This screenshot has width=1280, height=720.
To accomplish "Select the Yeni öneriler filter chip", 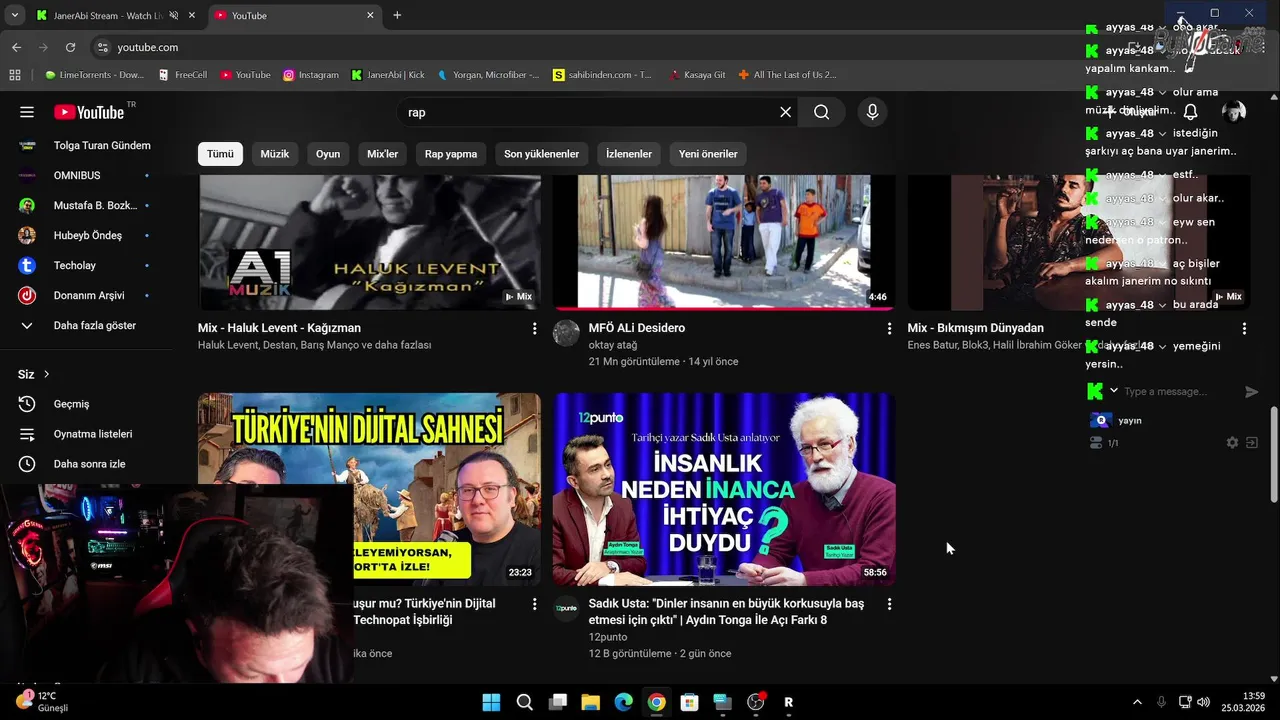I will pos(708,154).
